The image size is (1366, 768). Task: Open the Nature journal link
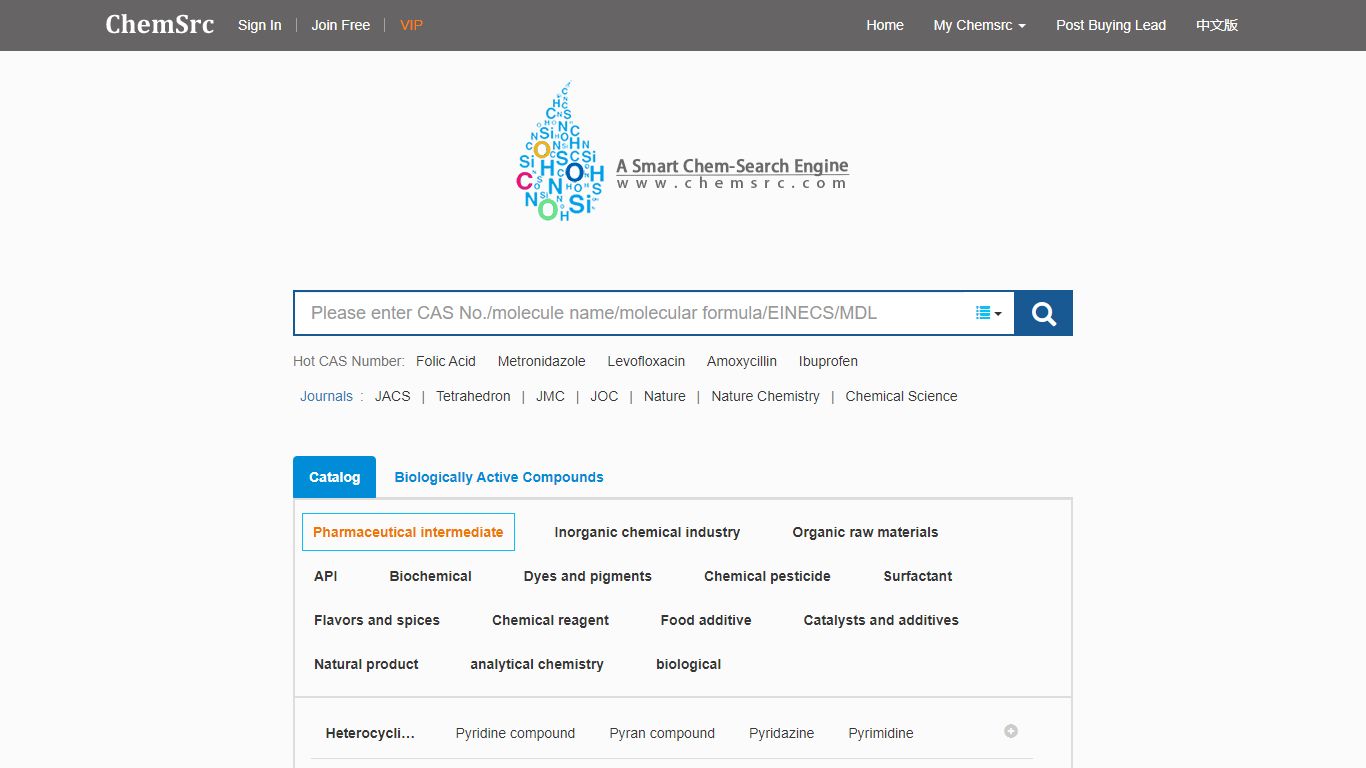tap(665, 396)
